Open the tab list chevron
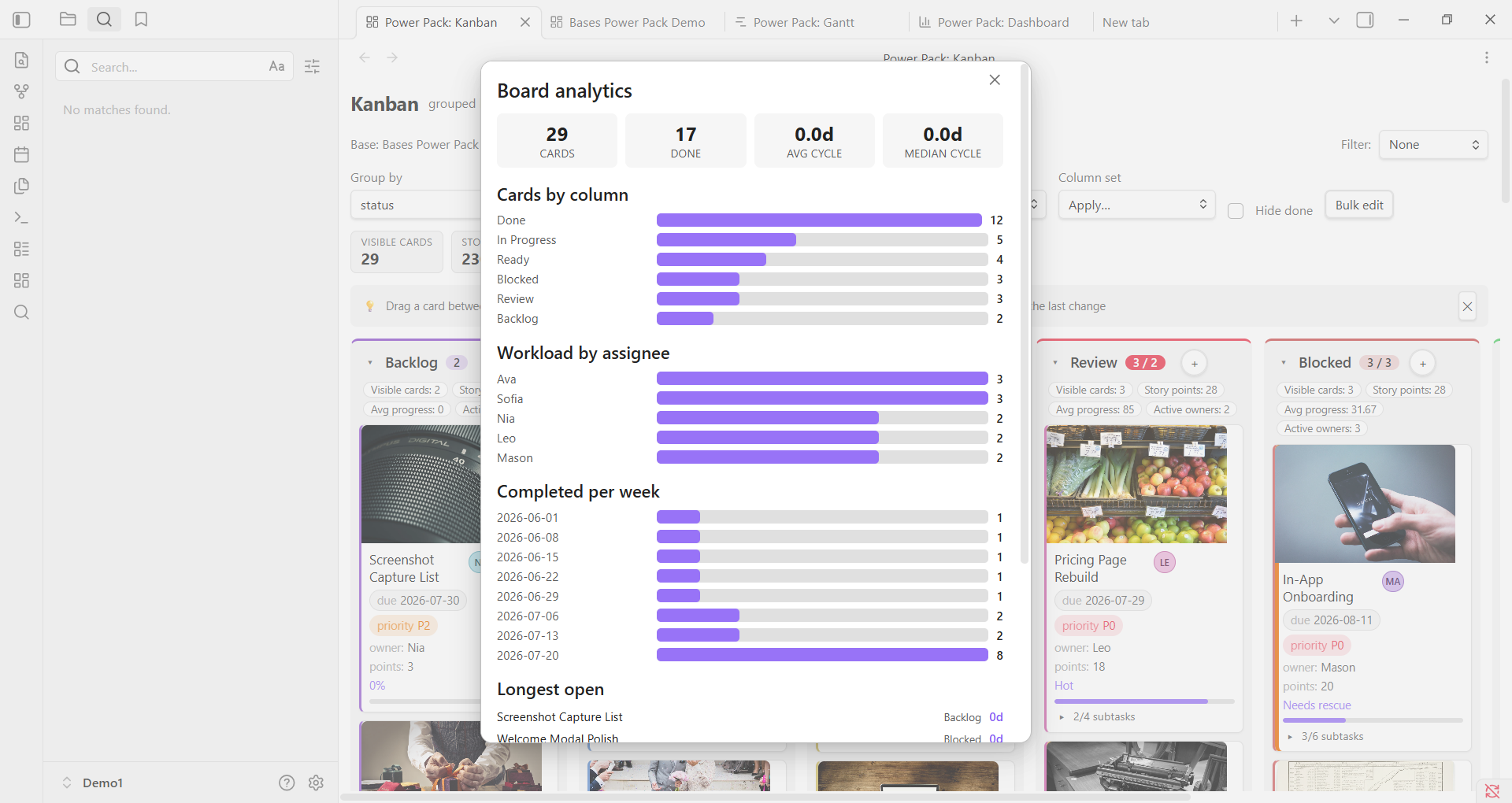1512x803 pixels. click(1334, 20)
